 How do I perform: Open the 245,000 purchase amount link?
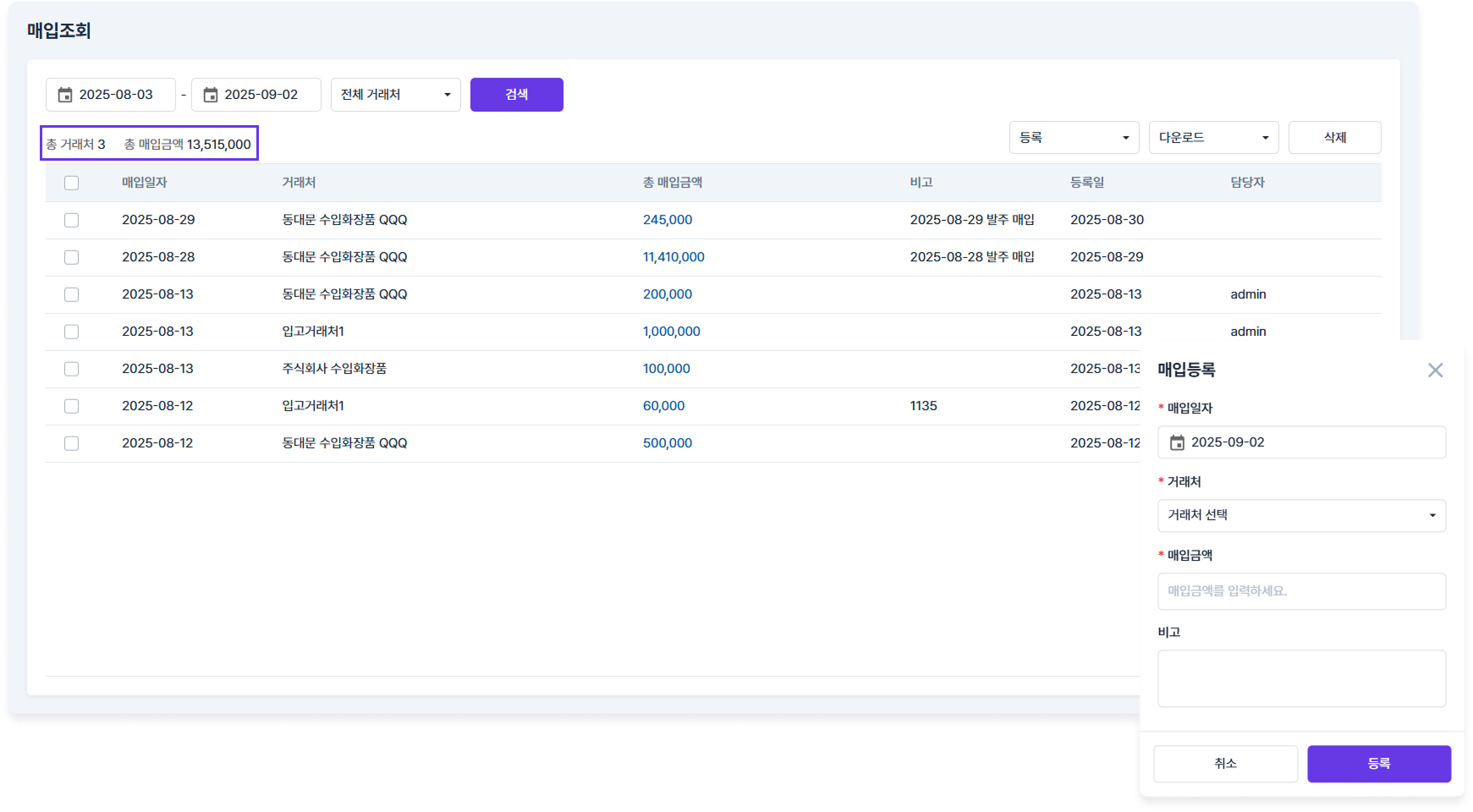point(667,220)
